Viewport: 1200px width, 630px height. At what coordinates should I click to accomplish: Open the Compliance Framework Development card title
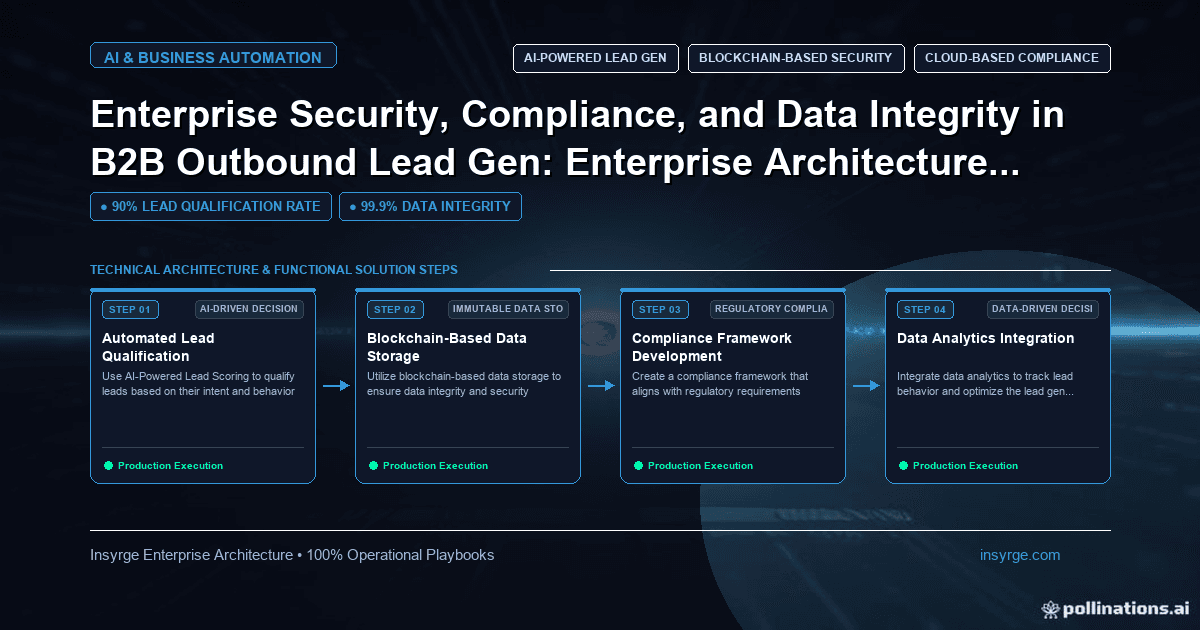(x=712, y=347)
